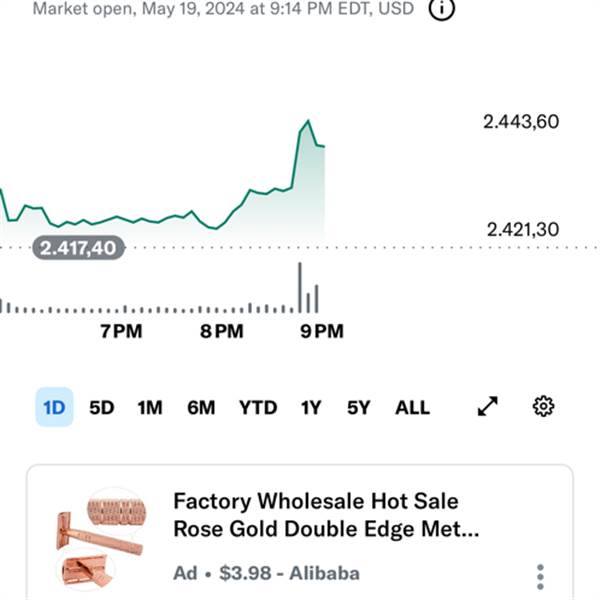
Task: Open chart settings gear
Action: click(x=544, y=406)
